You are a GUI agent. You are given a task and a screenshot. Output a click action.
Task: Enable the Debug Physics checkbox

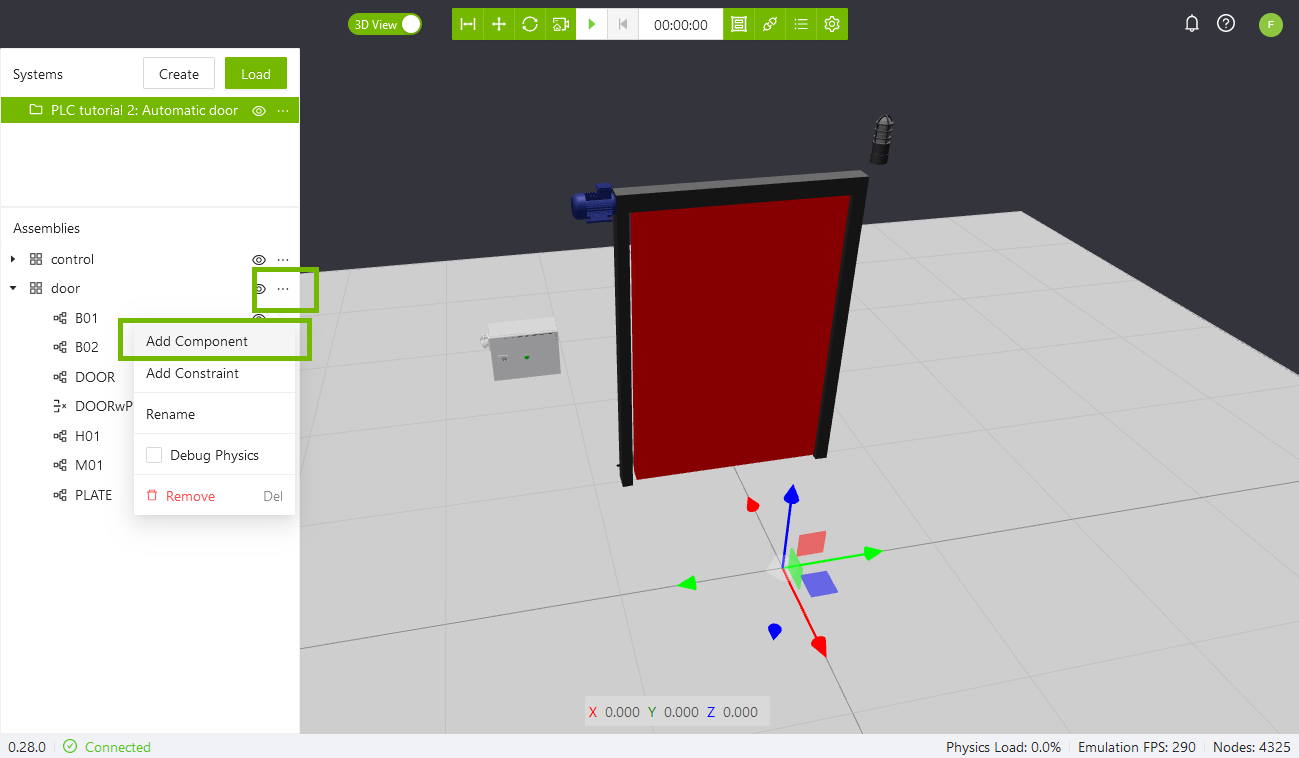tap(154, 455)
